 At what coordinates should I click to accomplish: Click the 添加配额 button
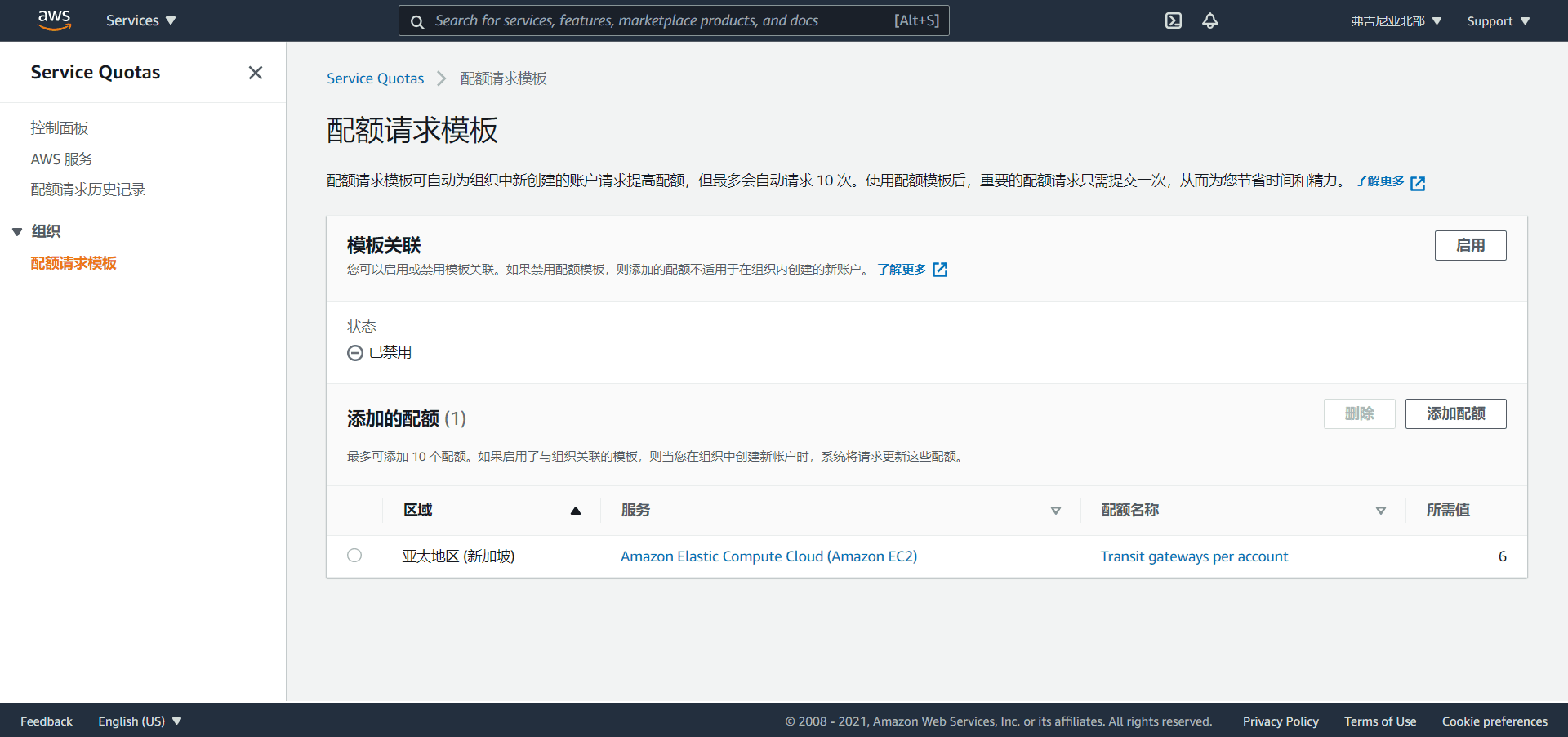click(x=1455, y=413)
